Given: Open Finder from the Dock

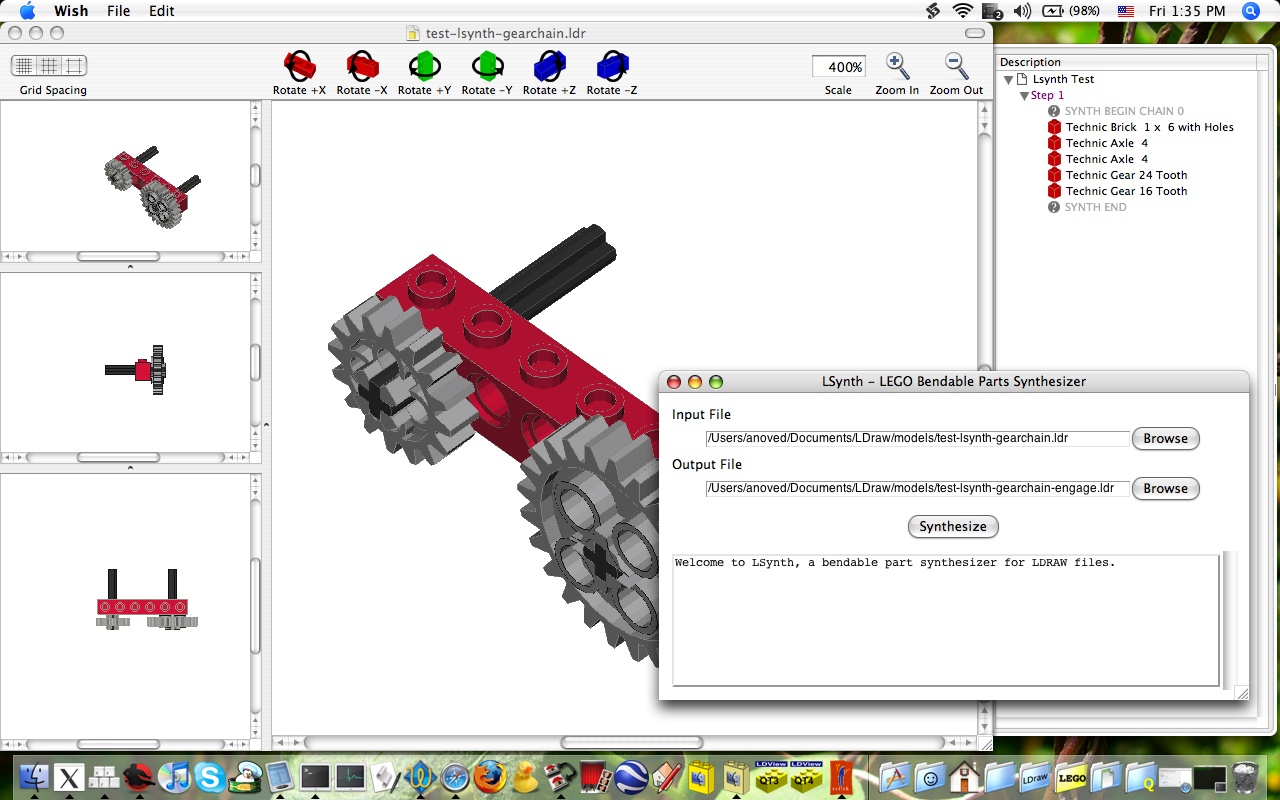Looking at the screenshot, I should coord(35,777).
